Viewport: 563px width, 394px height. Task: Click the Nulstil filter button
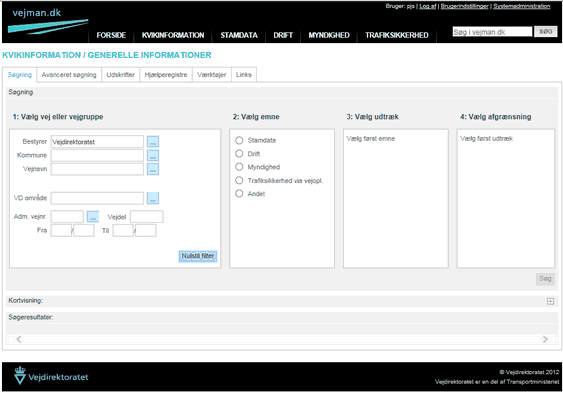[197, 256]
